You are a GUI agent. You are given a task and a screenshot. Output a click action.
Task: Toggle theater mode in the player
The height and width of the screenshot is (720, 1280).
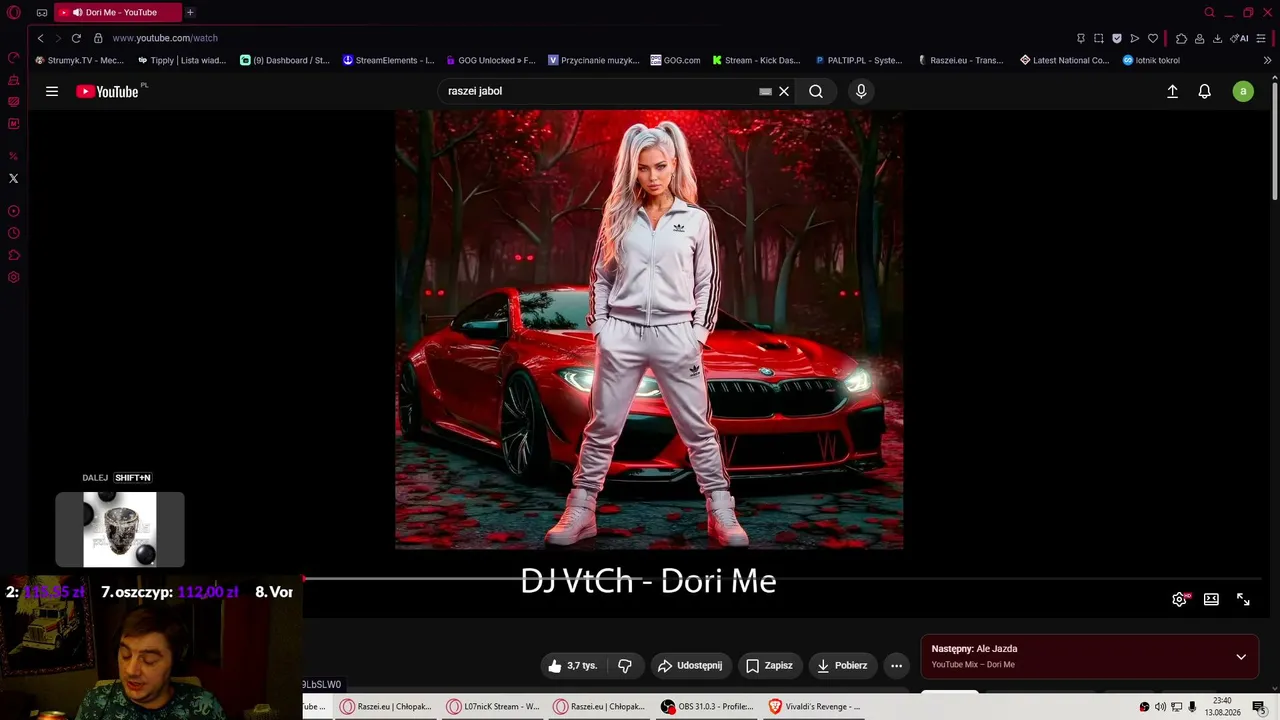(x=1211, y=599)
